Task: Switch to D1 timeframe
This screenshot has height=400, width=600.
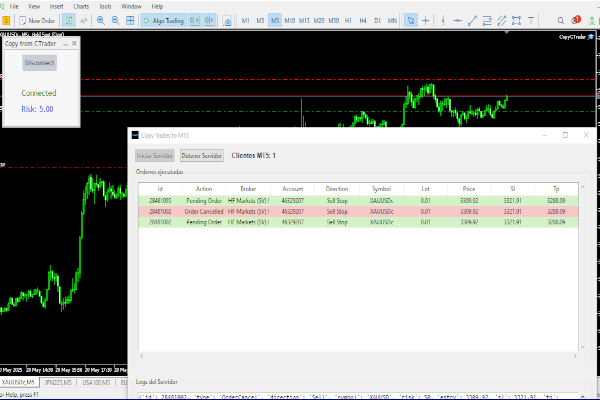Action: [x=377, y=21]
